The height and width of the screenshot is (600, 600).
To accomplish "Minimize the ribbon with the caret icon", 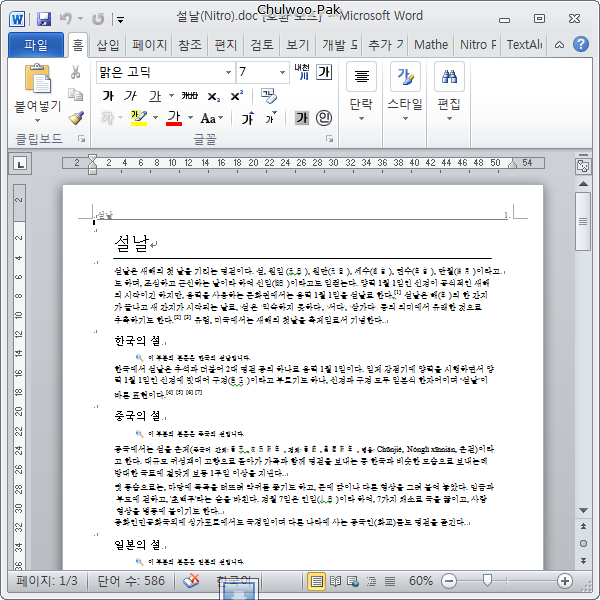I will (x=559, y=45).
